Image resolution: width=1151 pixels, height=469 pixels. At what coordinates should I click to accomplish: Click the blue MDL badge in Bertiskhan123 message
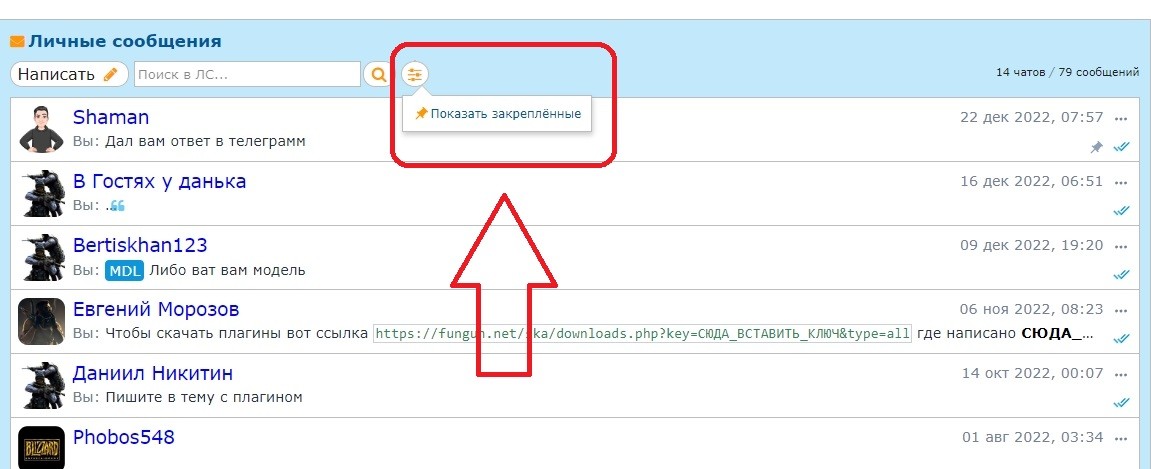pos(125,270)
